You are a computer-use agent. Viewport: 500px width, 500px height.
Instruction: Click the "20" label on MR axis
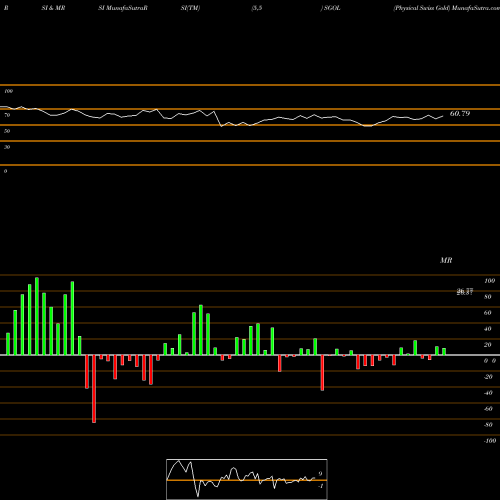[x=488, y=345]
